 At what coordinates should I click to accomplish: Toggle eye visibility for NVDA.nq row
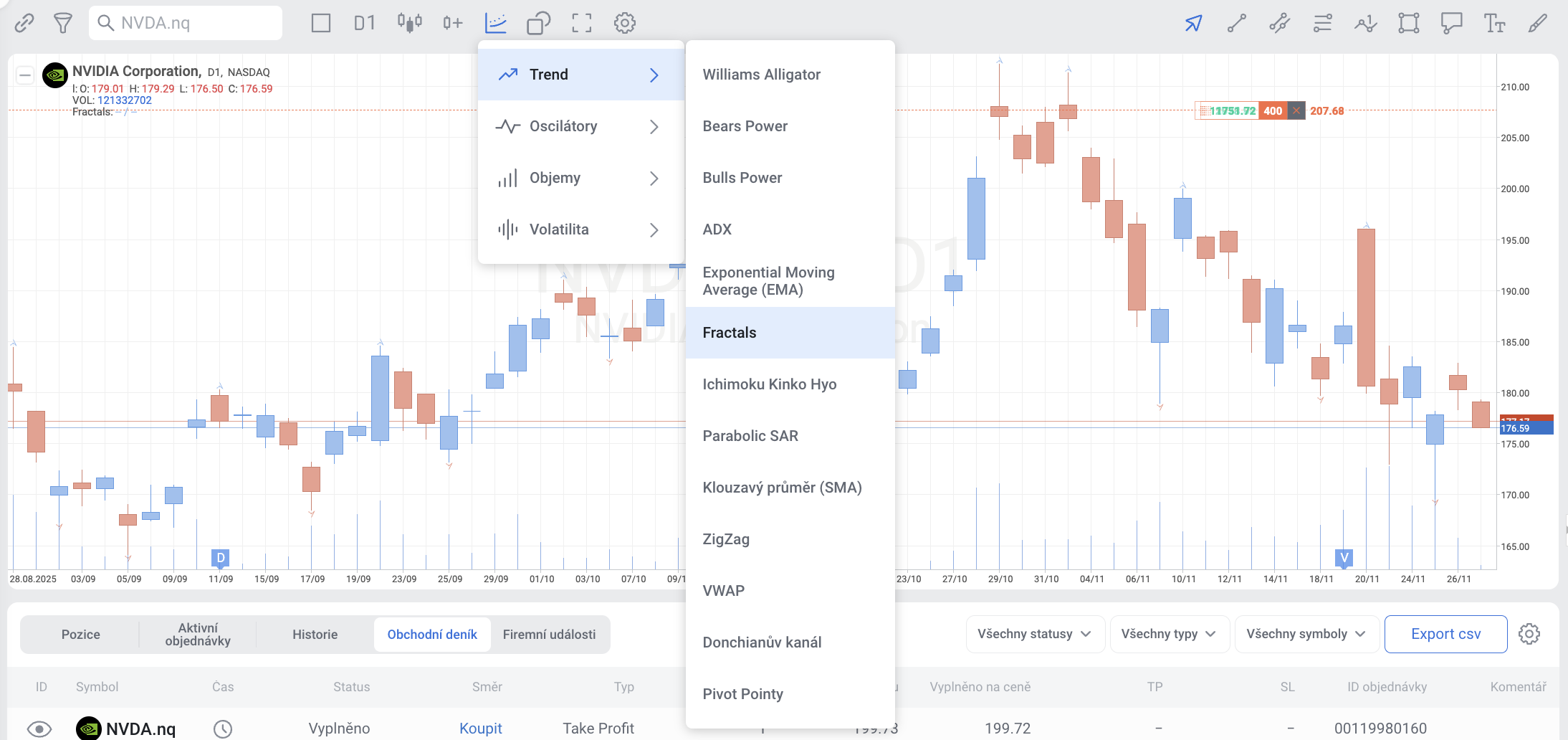[x=39, y=729]
